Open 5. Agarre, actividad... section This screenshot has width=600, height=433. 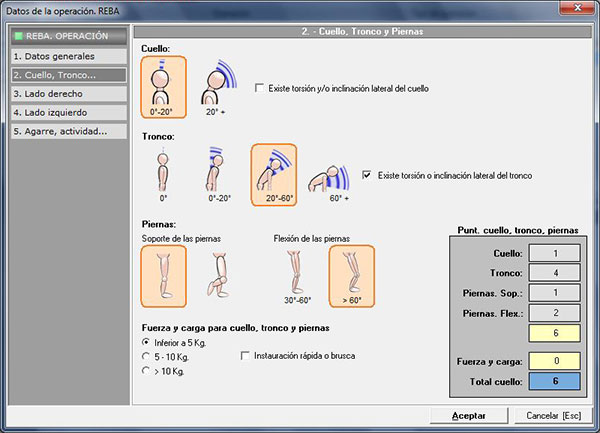[x=69, y=131]
